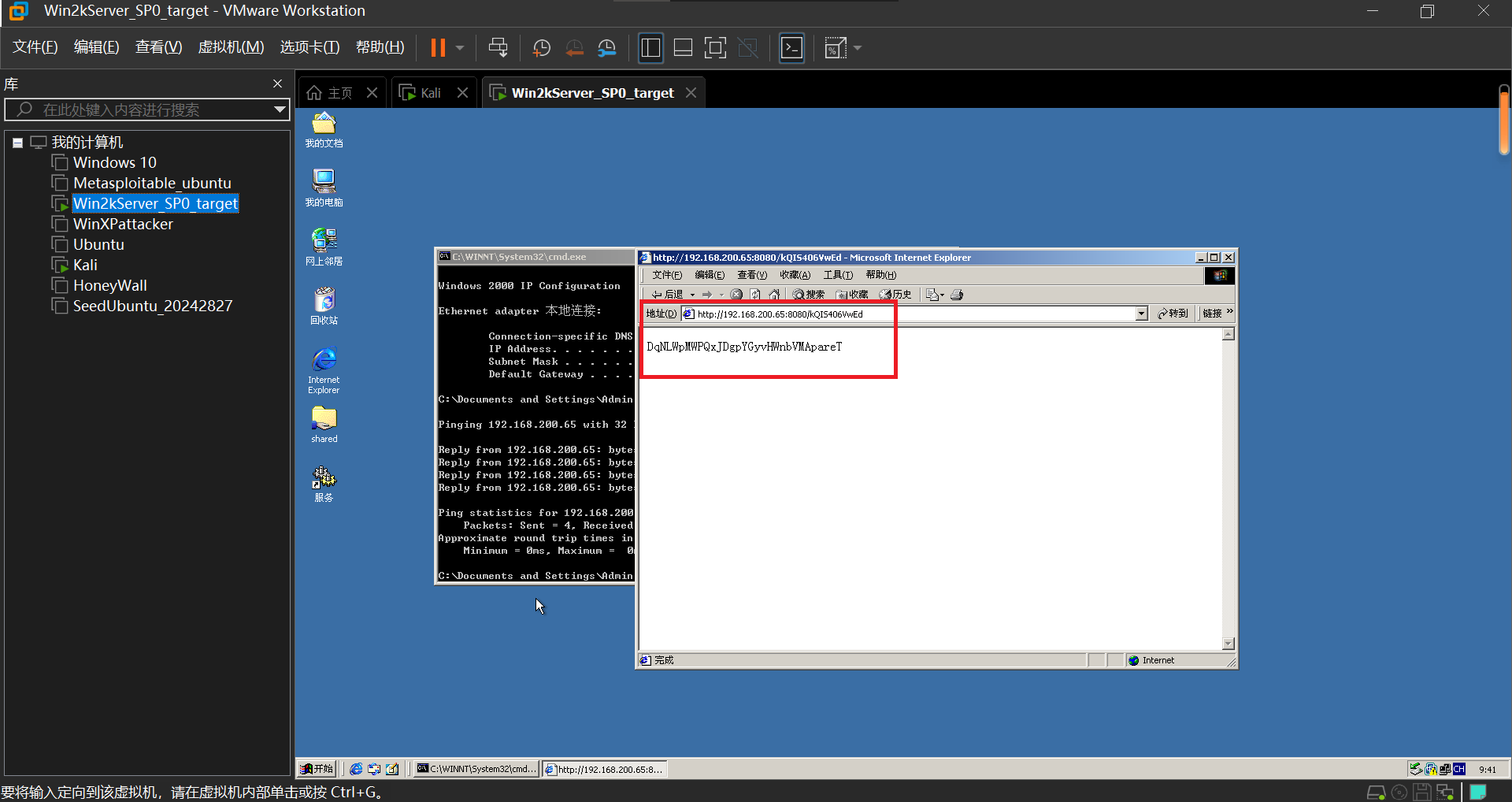Close the Win2kServer_SP0_target tab
Viewport: 1512px width, 802px height.
click(691, 93)
